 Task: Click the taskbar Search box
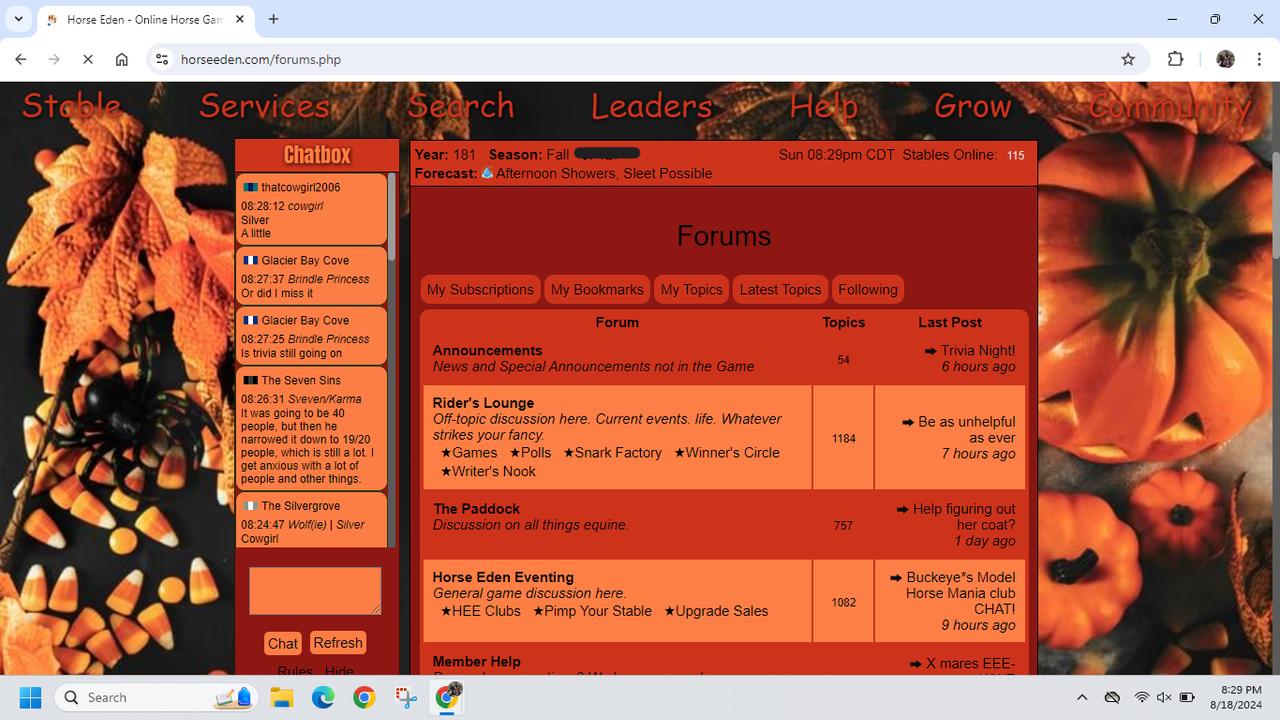click(x=157, y=697)
